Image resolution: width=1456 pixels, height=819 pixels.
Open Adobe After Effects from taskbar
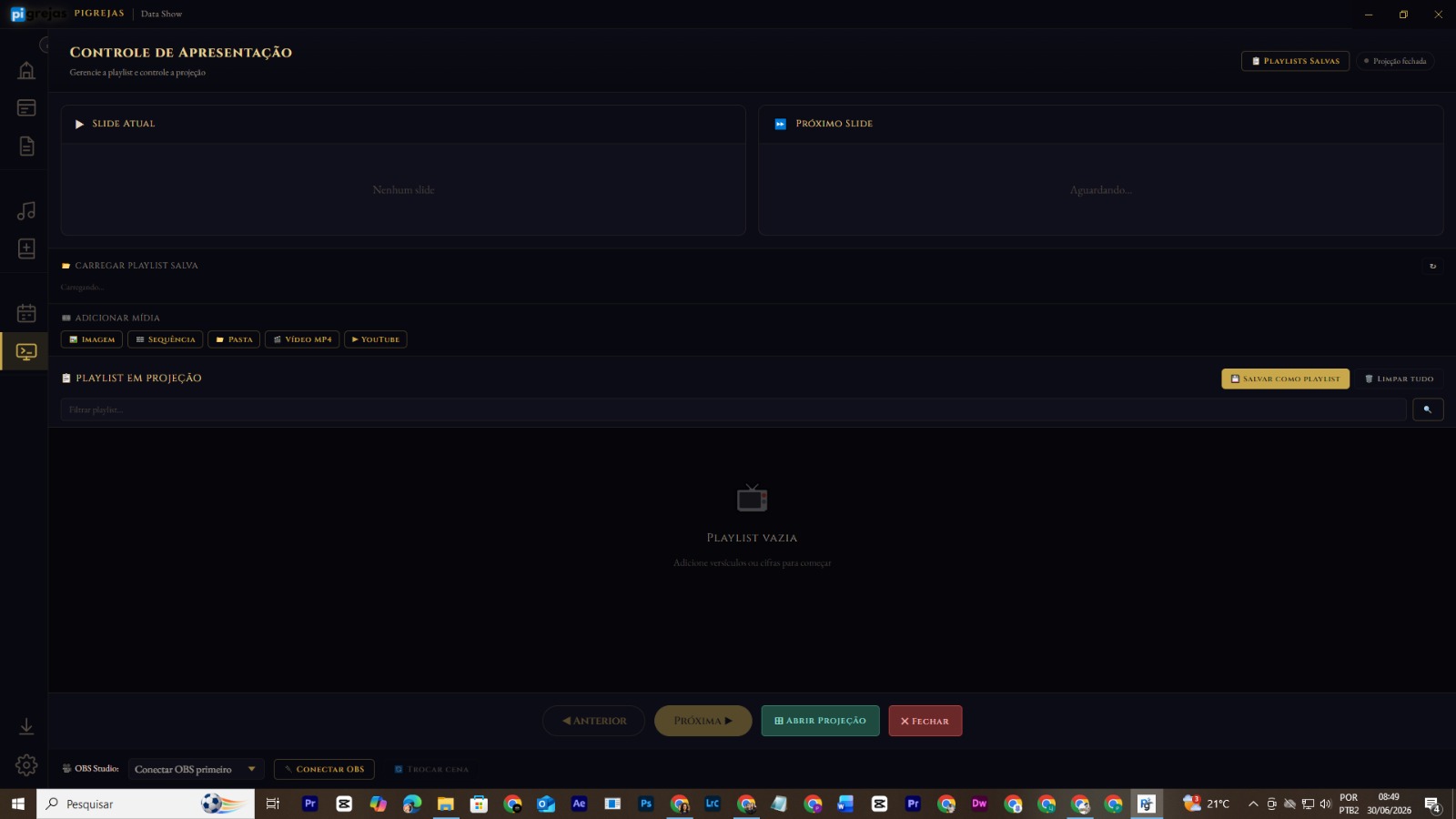(x=579, y=804)
